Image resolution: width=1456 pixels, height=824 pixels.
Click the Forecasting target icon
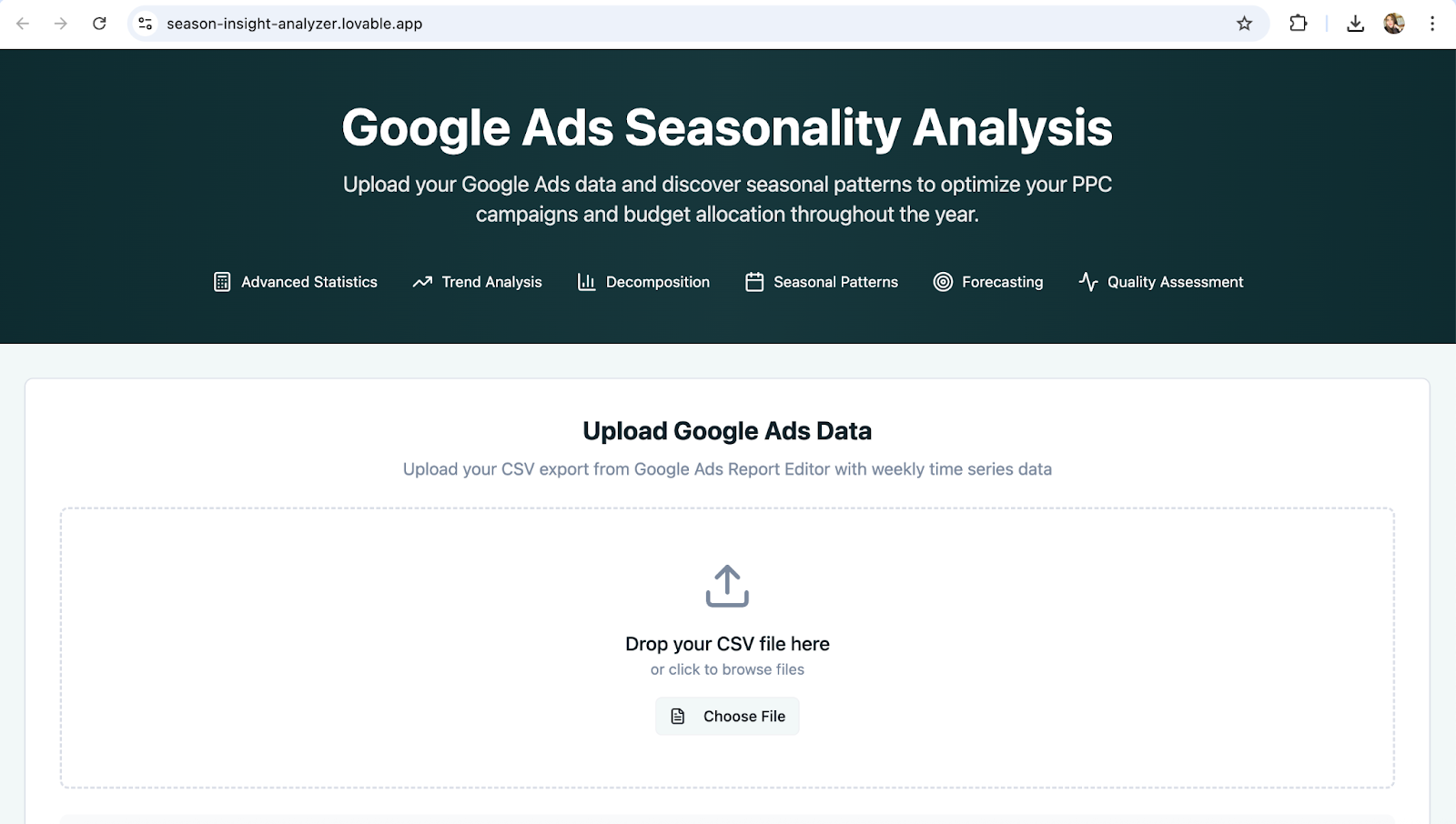pyautogui.click(x=943, y=282)
